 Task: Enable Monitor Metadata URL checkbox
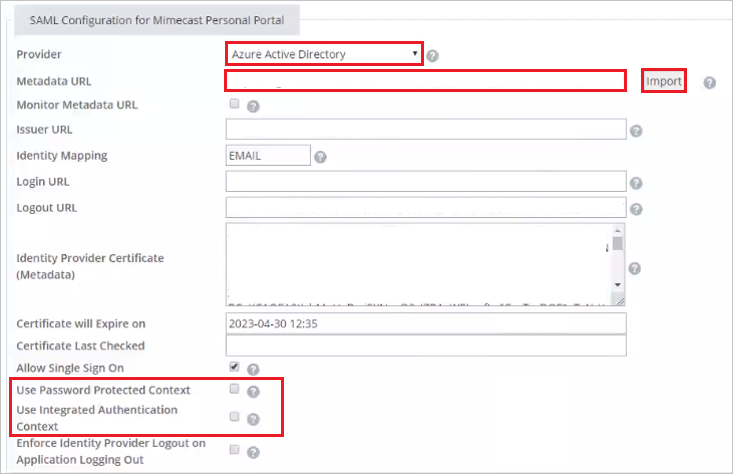(x=235, y=104)
